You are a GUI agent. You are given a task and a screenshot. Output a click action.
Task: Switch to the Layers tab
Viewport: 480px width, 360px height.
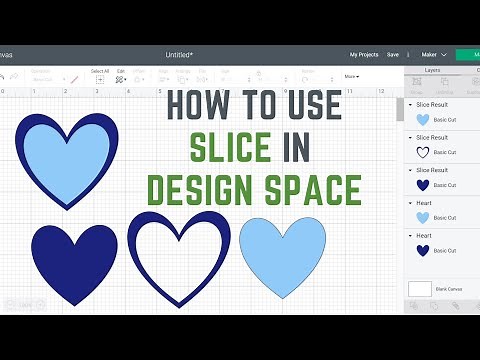(432, 70)
